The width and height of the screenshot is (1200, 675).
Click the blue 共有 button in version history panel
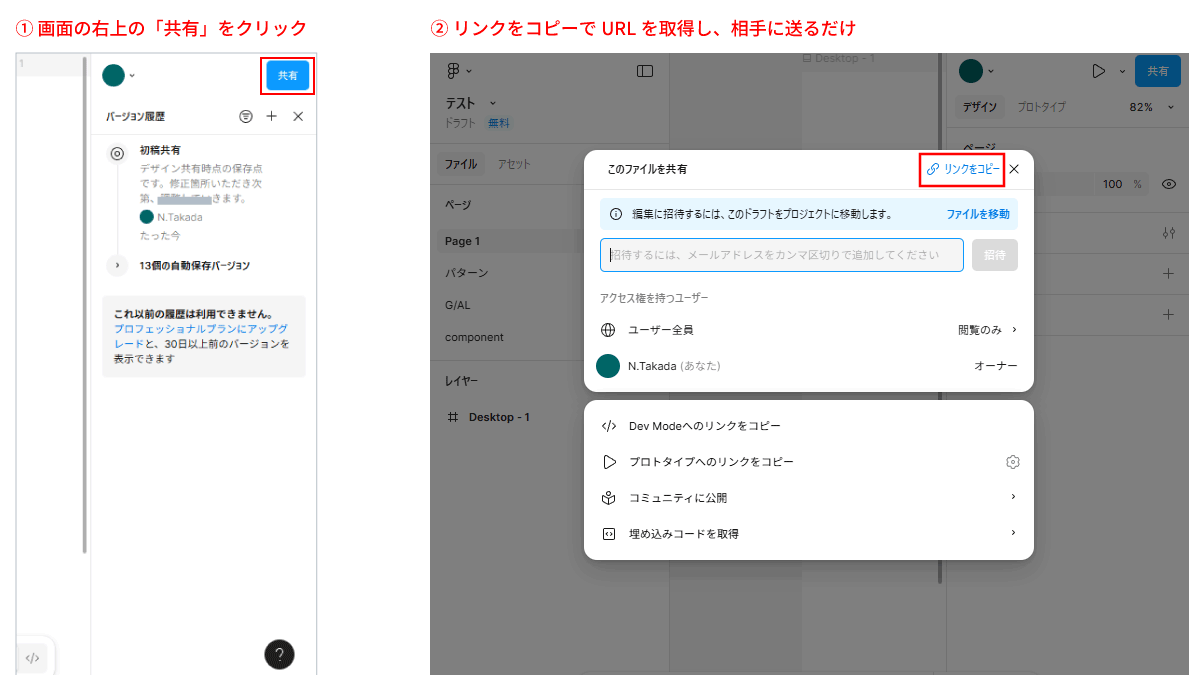287,76
